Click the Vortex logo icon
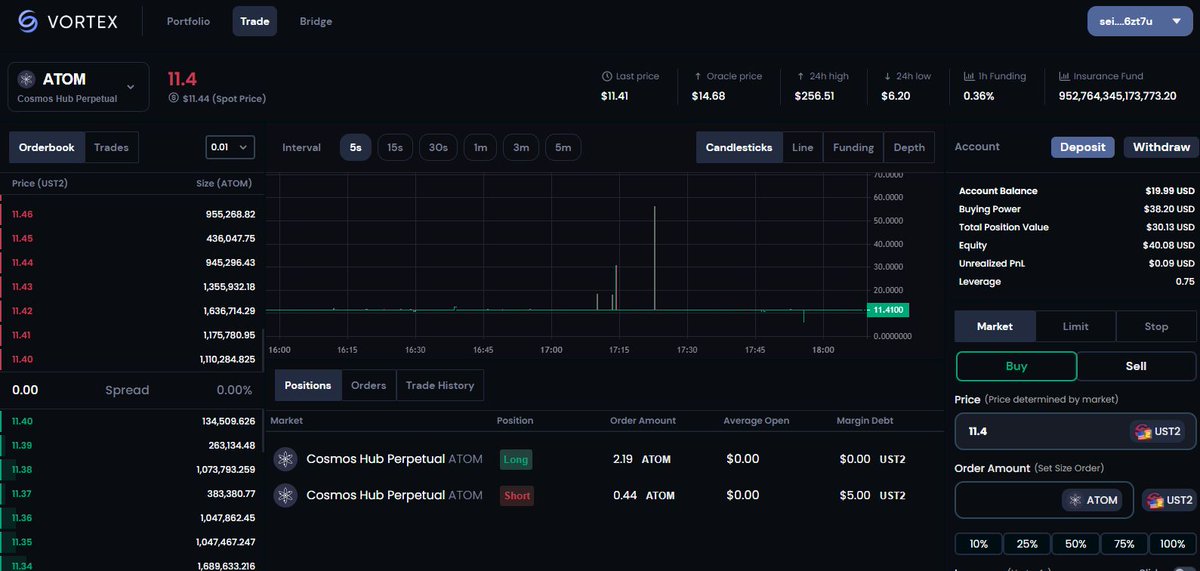This screenshot has width=1200, height=571. tap(28, 21)
